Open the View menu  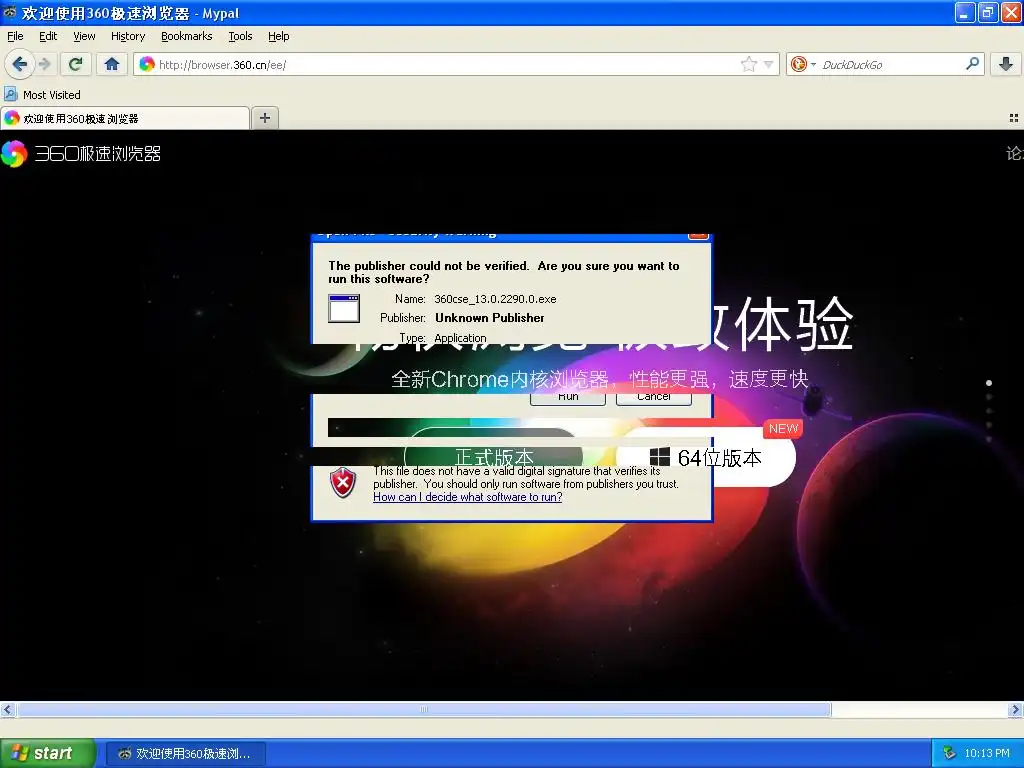[x=84, y=36]
